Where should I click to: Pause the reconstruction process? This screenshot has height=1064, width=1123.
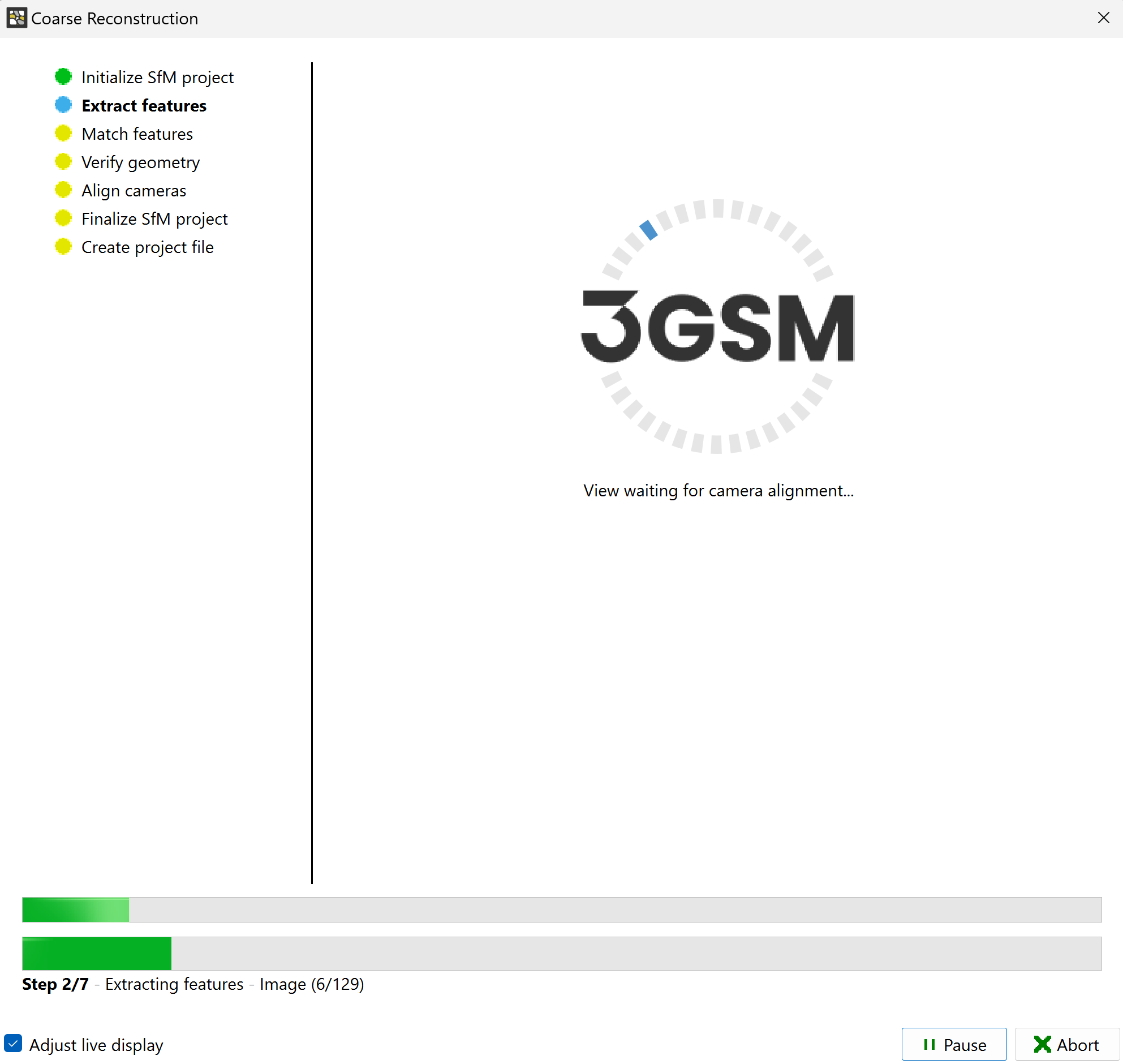coord(954,1045)
